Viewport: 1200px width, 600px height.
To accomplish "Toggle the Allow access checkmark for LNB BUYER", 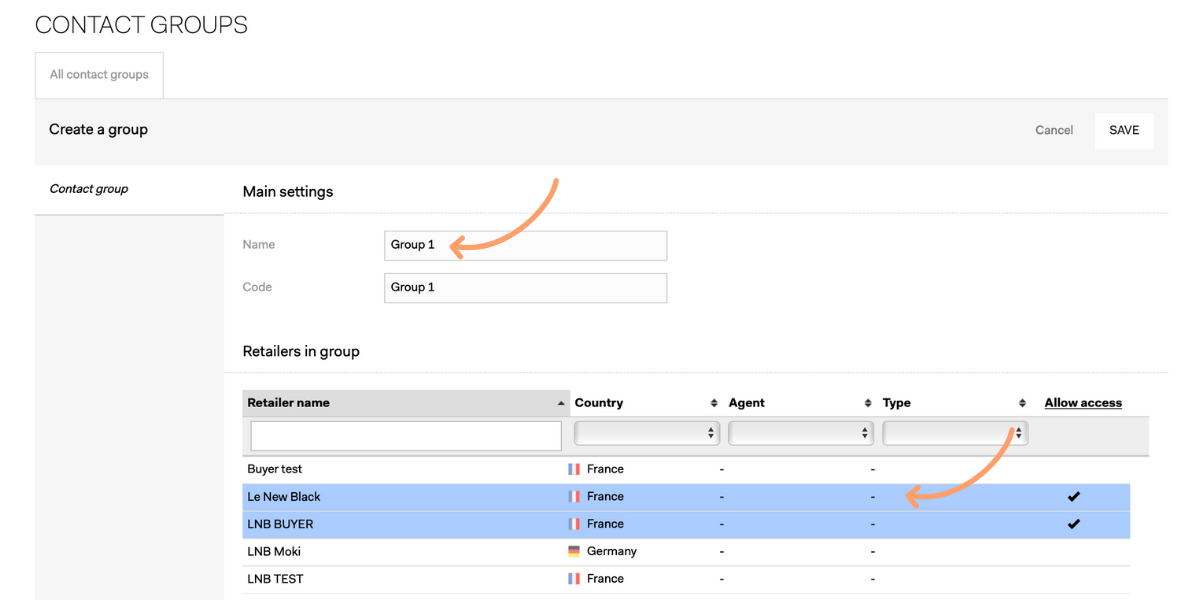I will pos(1074,524).
